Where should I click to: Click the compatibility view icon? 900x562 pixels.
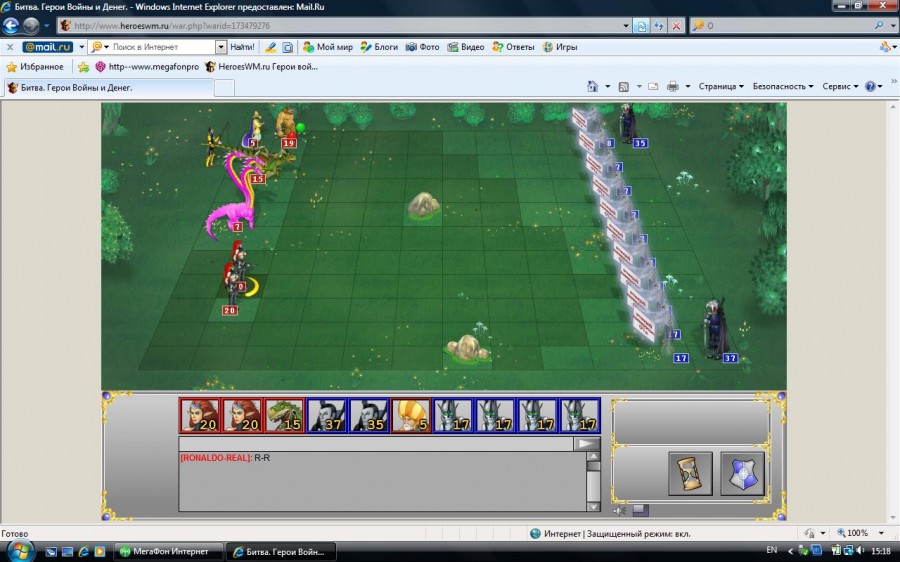(641, 26)
